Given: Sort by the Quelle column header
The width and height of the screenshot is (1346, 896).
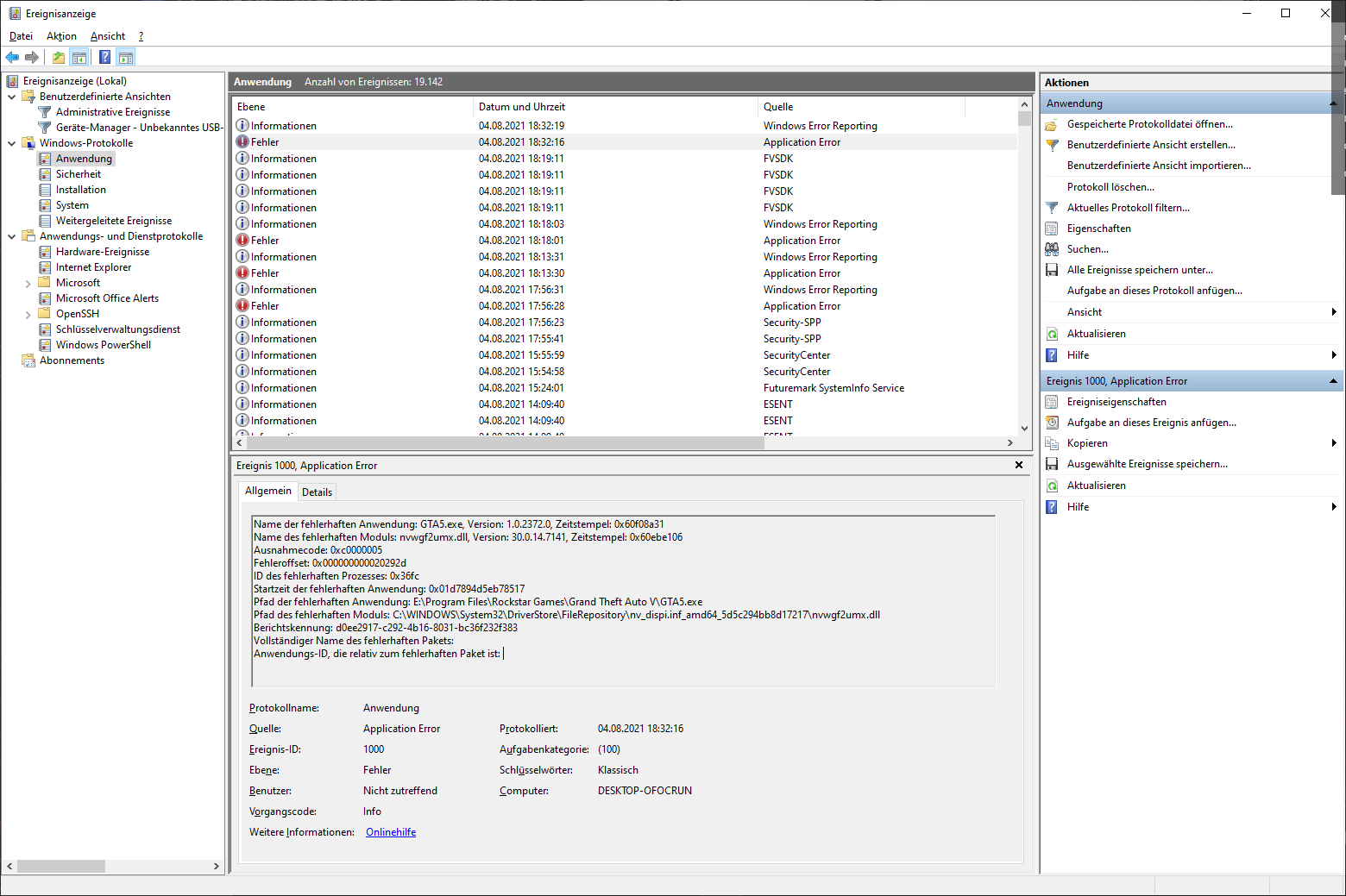Looking at the screenshot, I should tap(861, 107).
